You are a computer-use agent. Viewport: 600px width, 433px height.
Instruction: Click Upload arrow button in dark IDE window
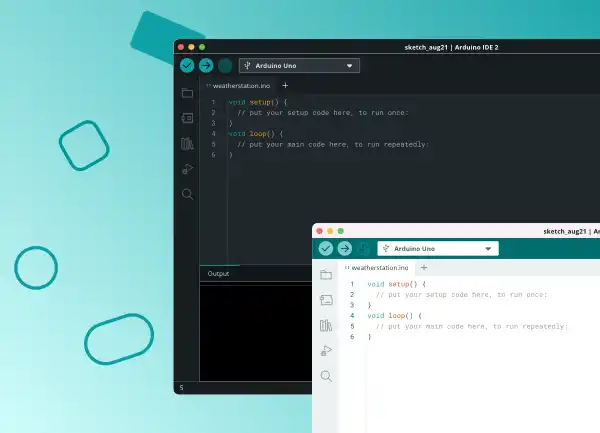point(206,65)
